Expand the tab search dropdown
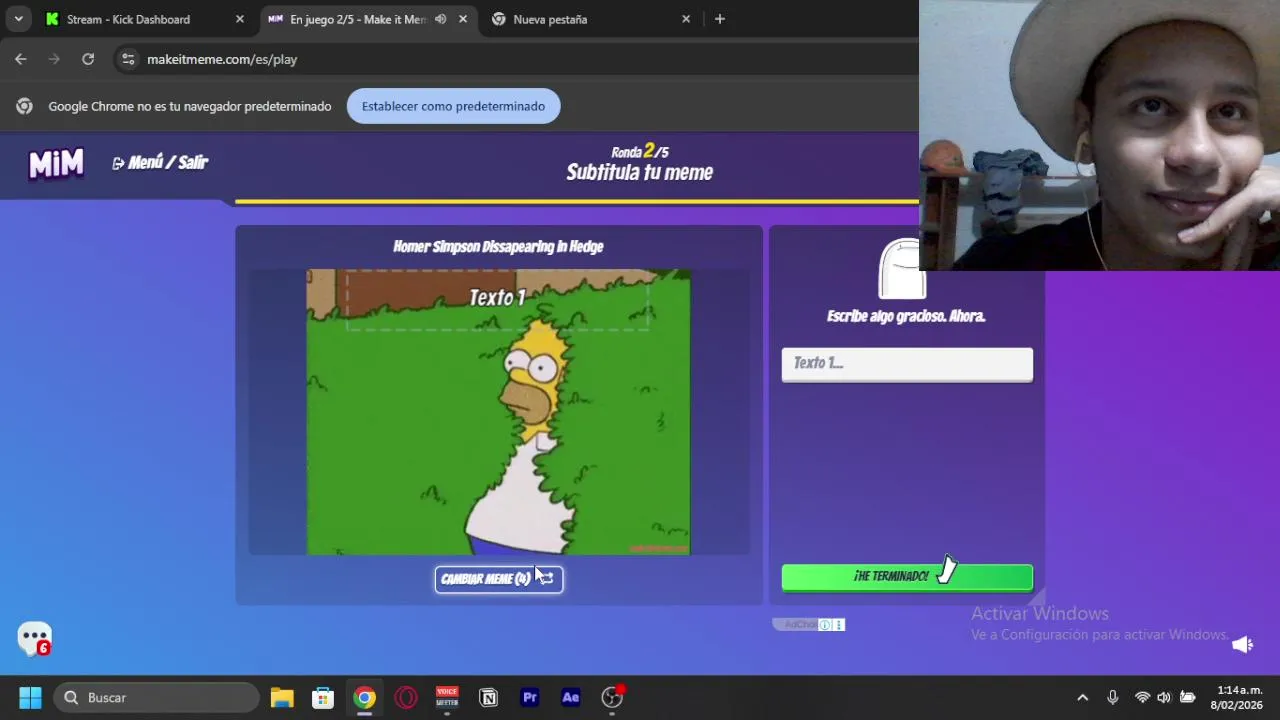Image resolution: width=1280 pixels, height=720 pixels. [x=18, y=19]
